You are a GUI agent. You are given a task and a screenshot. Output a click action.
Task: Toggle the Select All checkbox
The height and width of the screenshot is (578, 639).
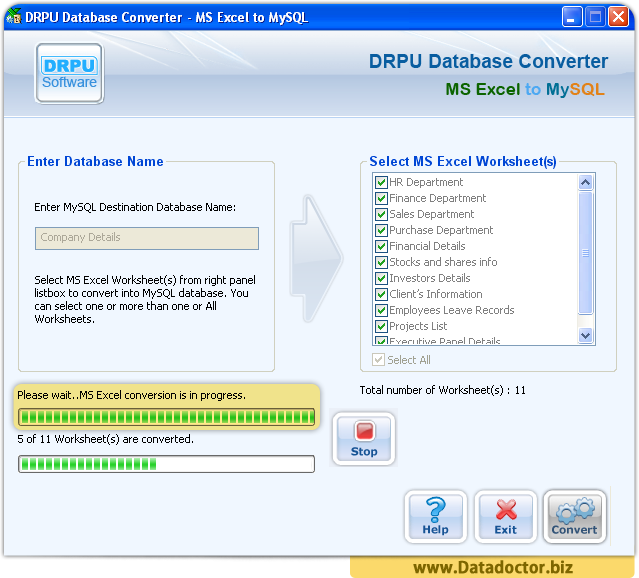pyautogui.click(x=378, y=360)
